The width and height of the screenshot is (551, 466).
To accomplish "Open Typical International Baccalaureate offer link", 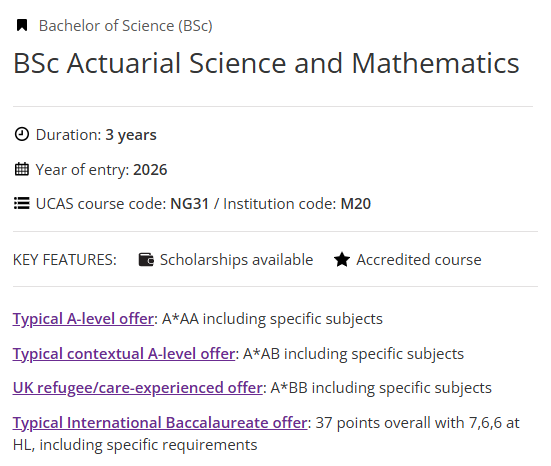I will (x=160, y=423).
